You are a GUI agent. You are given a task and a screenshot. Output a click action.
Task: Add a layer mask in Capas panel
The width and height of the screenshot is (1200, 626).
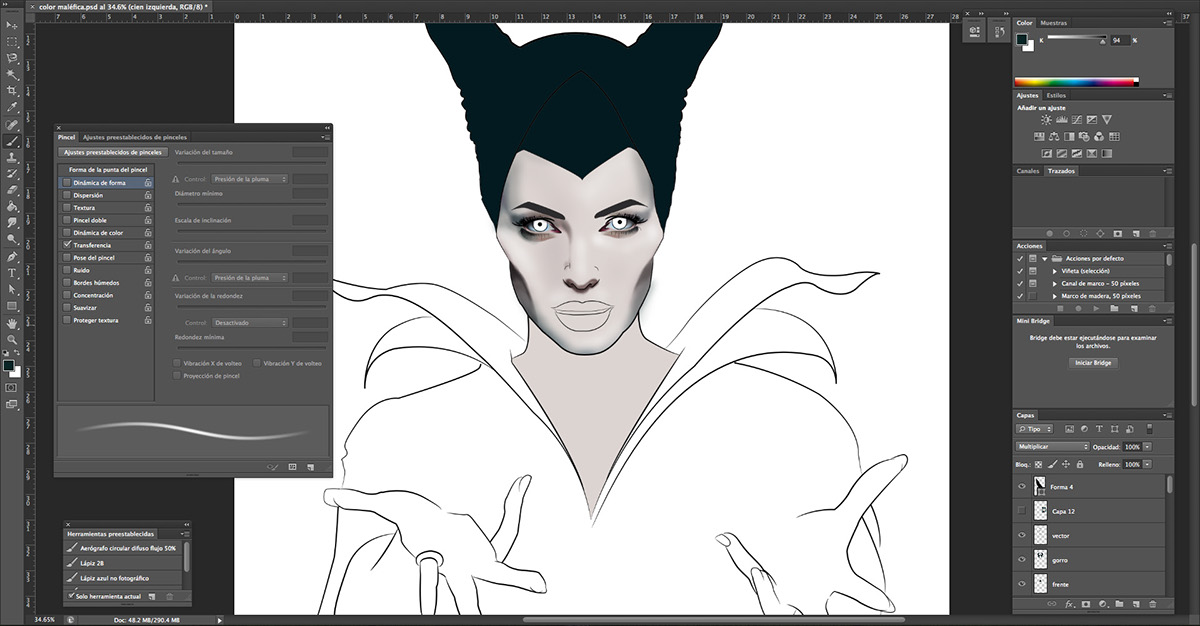point(1085,604)
